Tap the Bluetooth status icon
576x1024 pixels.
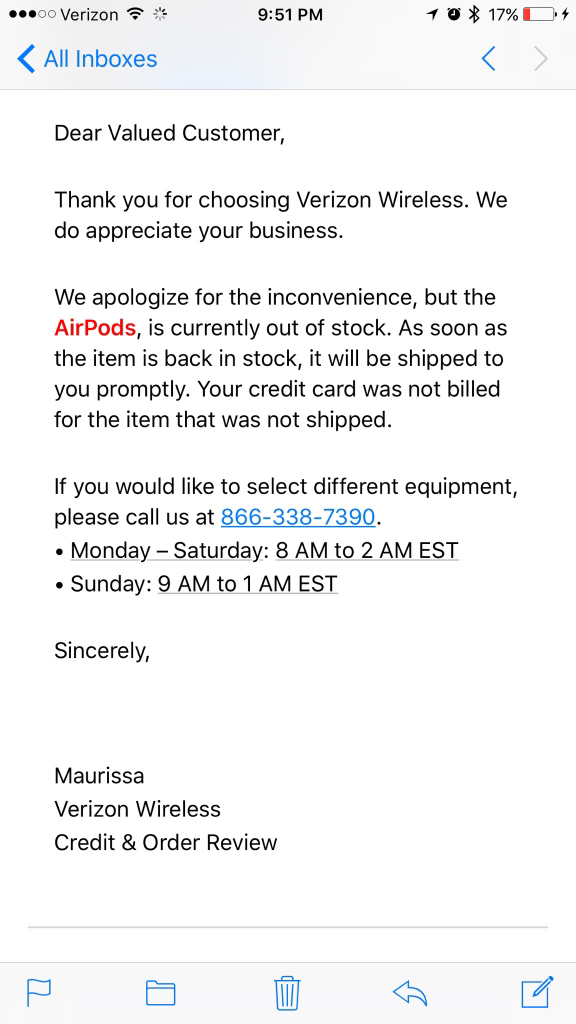[x=475, y=14]
